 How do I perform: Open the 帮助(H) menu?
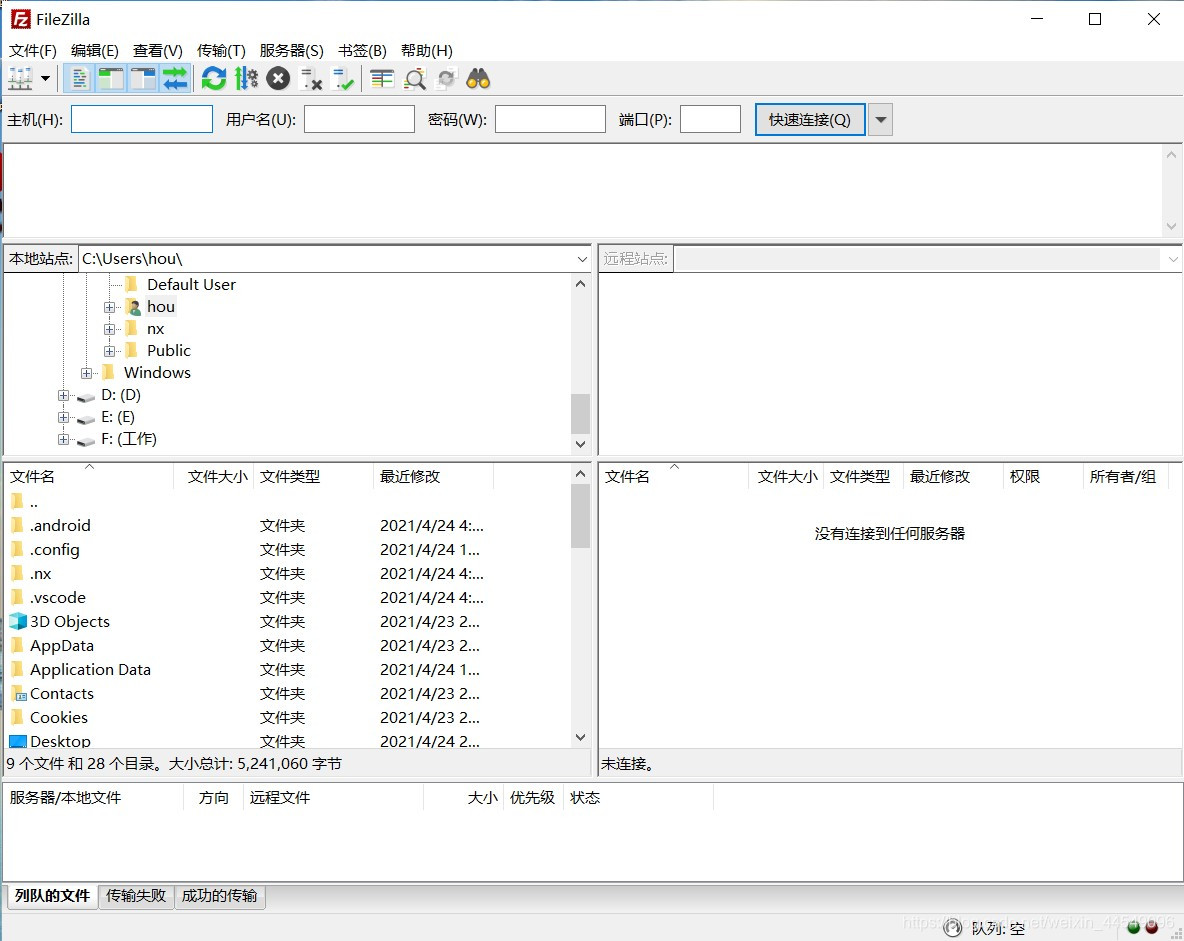(427, 51)
